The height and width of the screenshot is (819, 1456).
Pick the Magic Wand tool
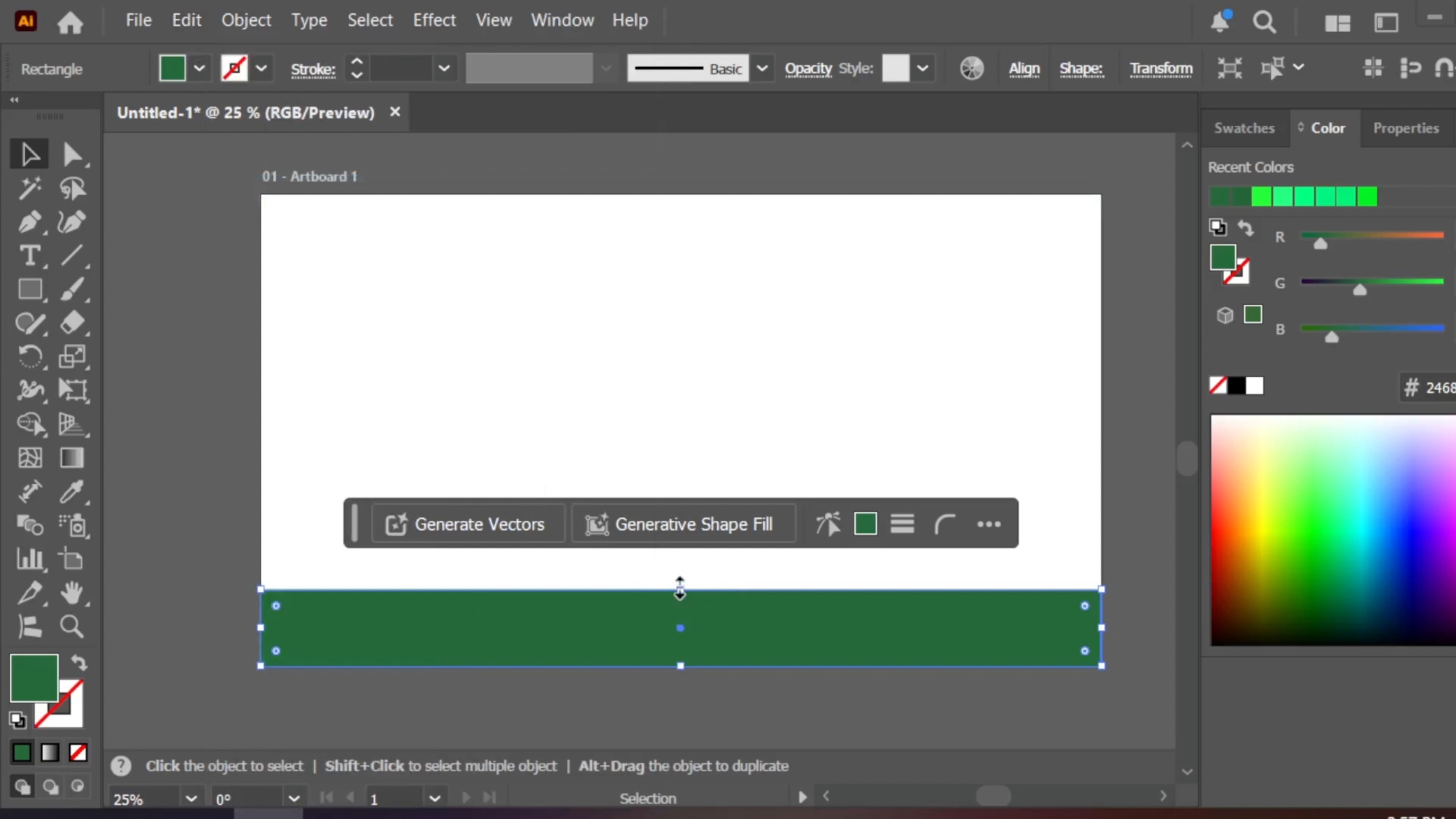(30, 188)
